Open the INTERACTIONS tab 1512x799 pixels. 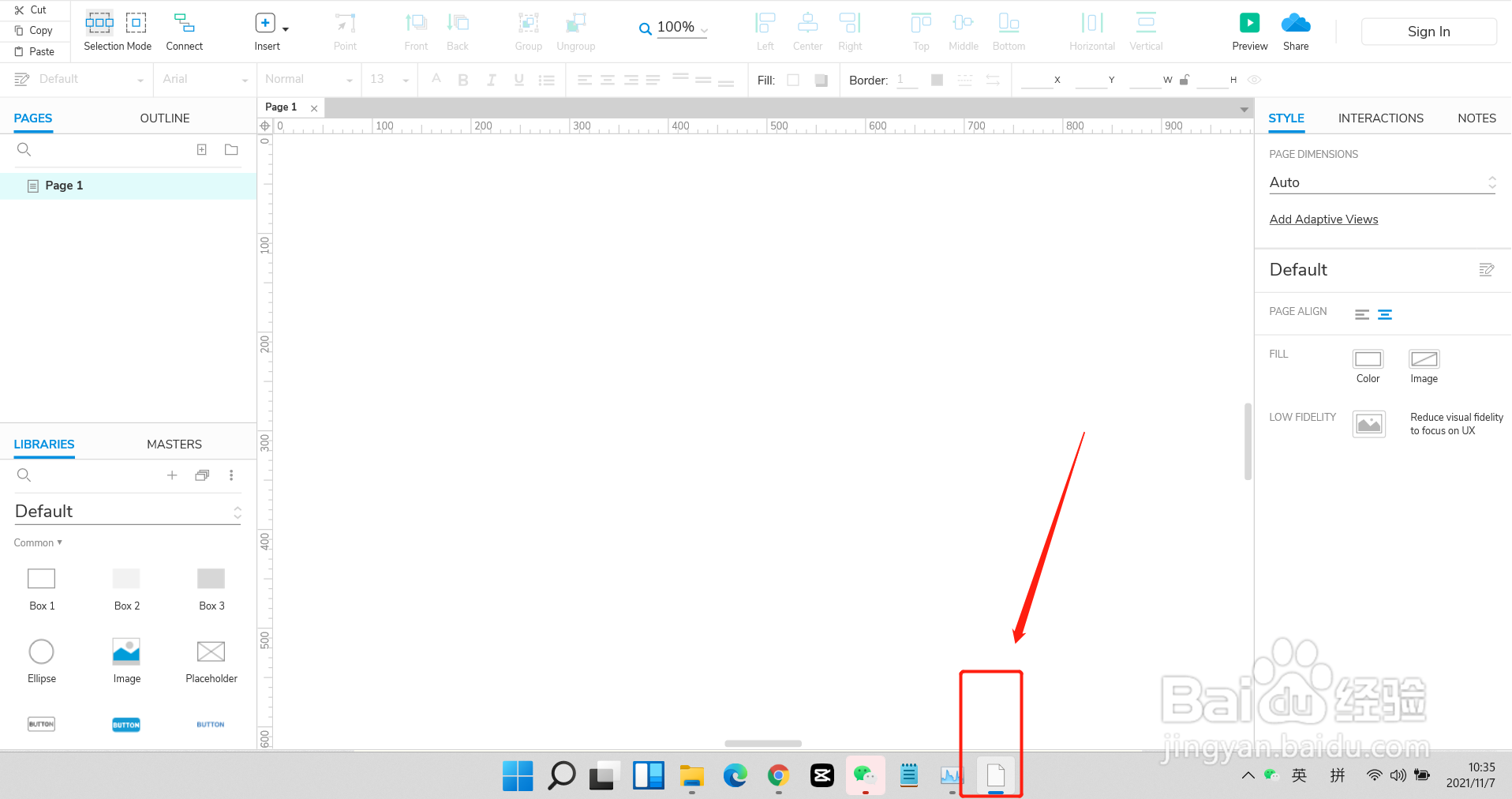tap(1381, 118)
